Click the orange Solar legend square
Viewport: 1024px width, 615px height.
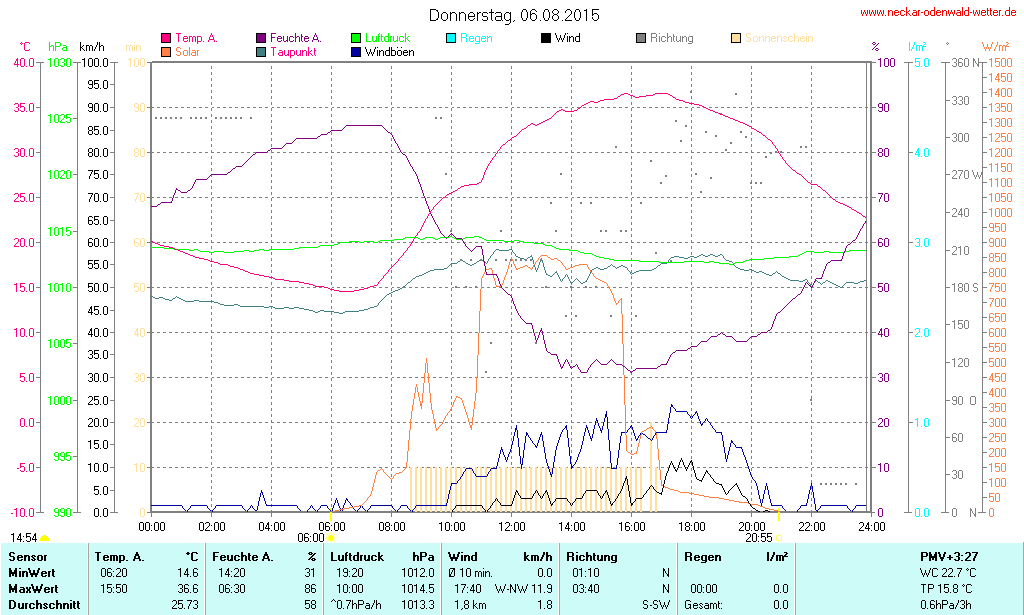point(166,51)
